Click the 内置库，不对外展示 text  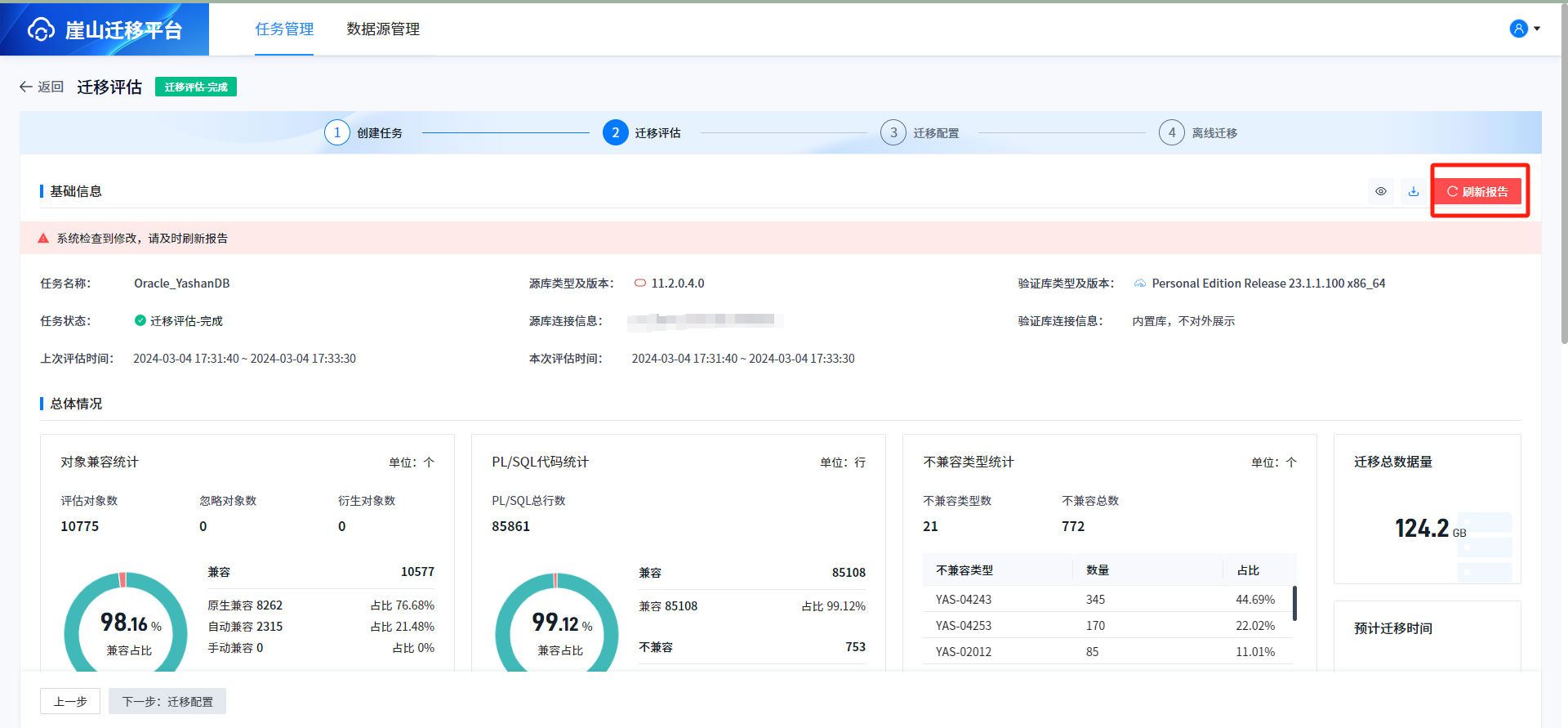1183,321
